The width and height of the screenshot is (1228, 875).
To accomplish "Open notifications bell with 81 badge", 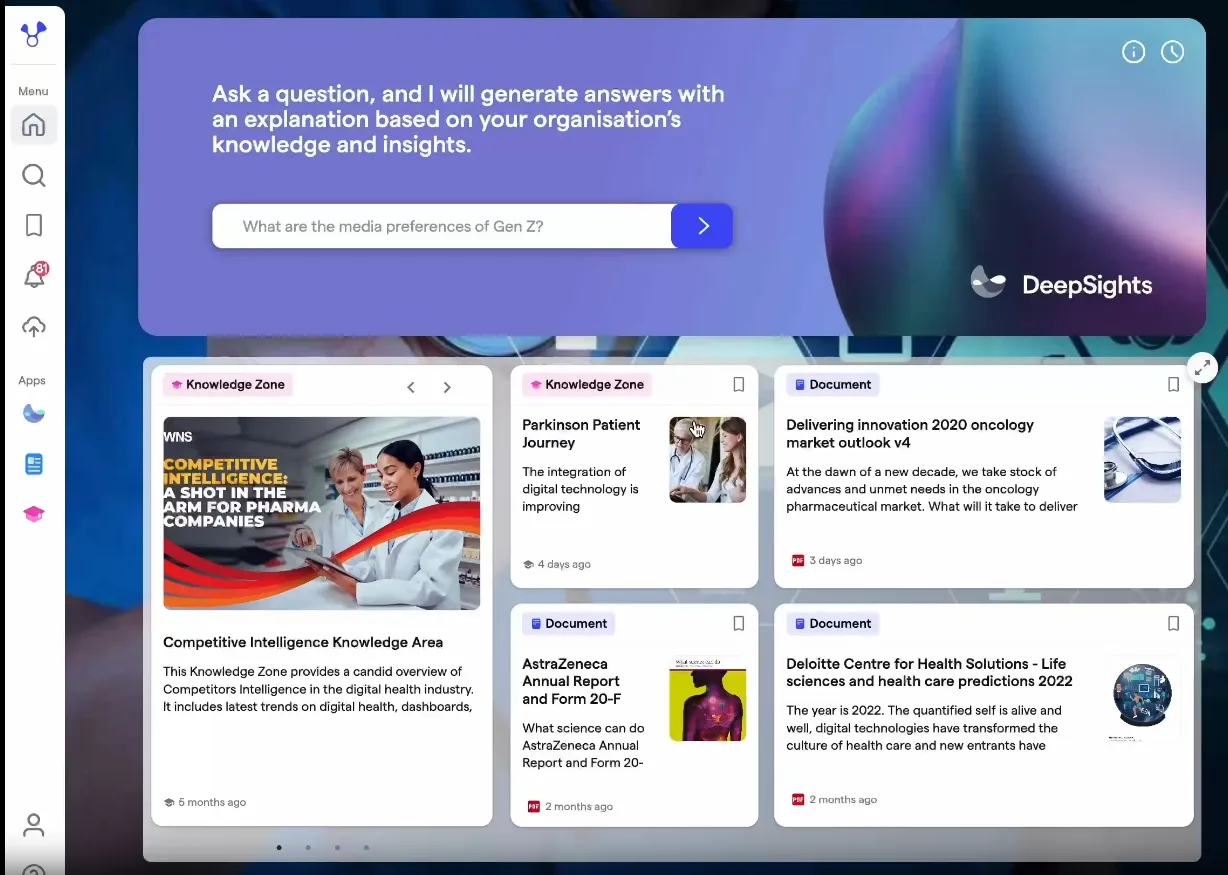I will pyautogui.click(x=35, y=276).
